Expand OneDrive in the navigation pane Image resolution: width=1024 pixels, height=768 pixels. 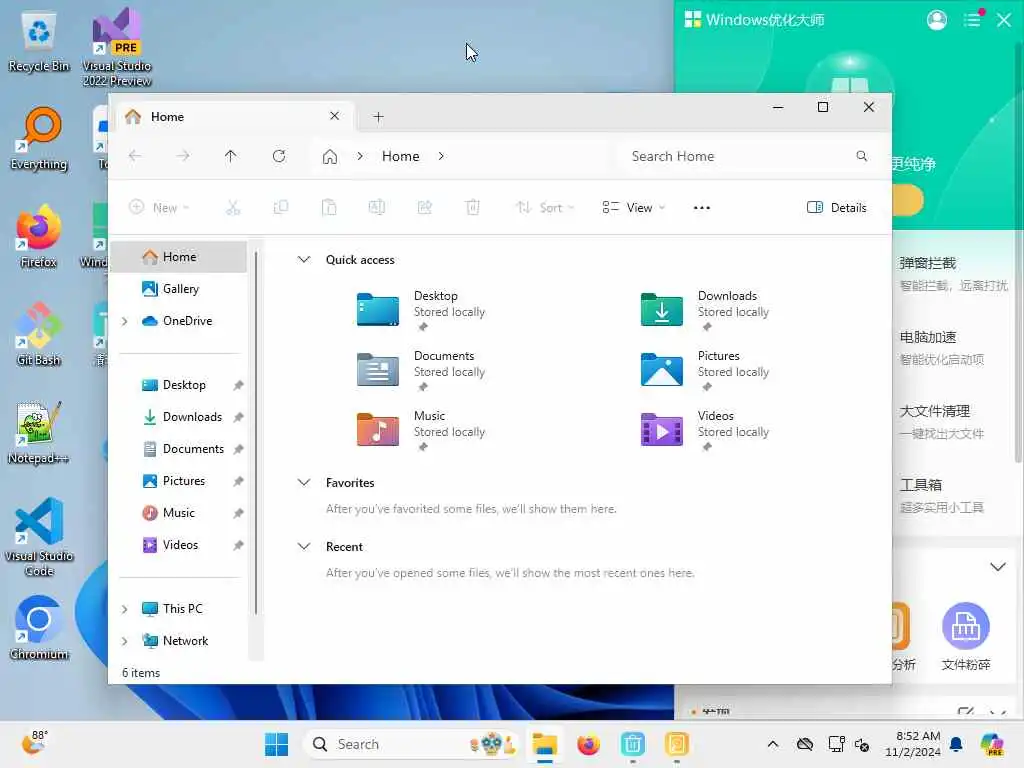coord(125,321)
